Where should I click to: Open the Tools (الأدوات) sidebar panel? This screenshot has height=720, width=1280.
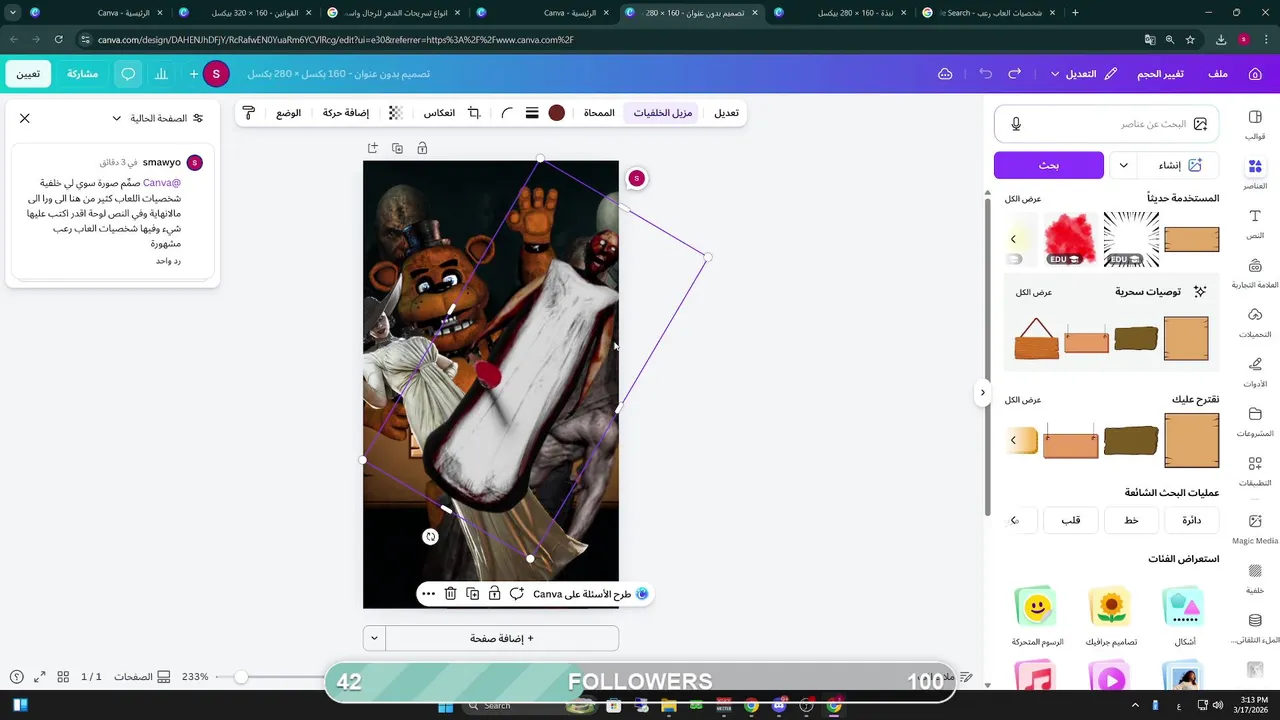[1255, 371]
